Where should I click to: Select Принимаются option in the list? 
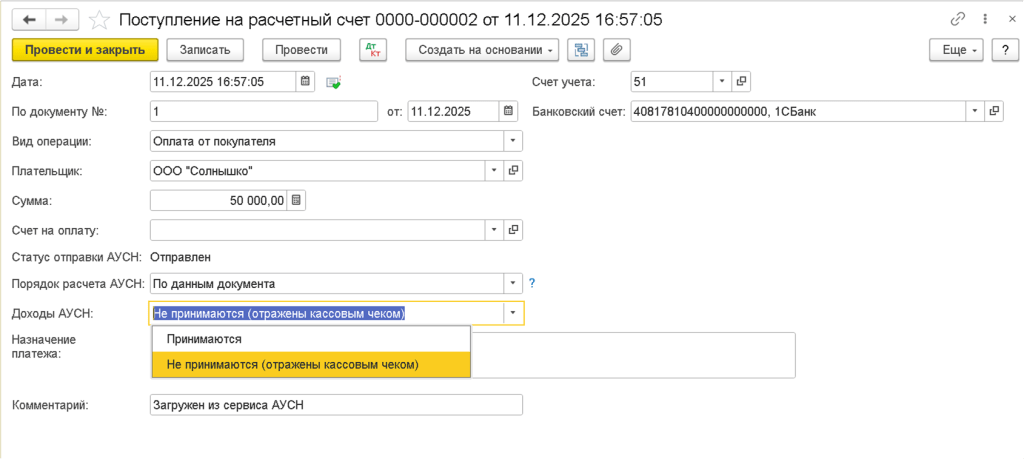click(x=204, y=339)
